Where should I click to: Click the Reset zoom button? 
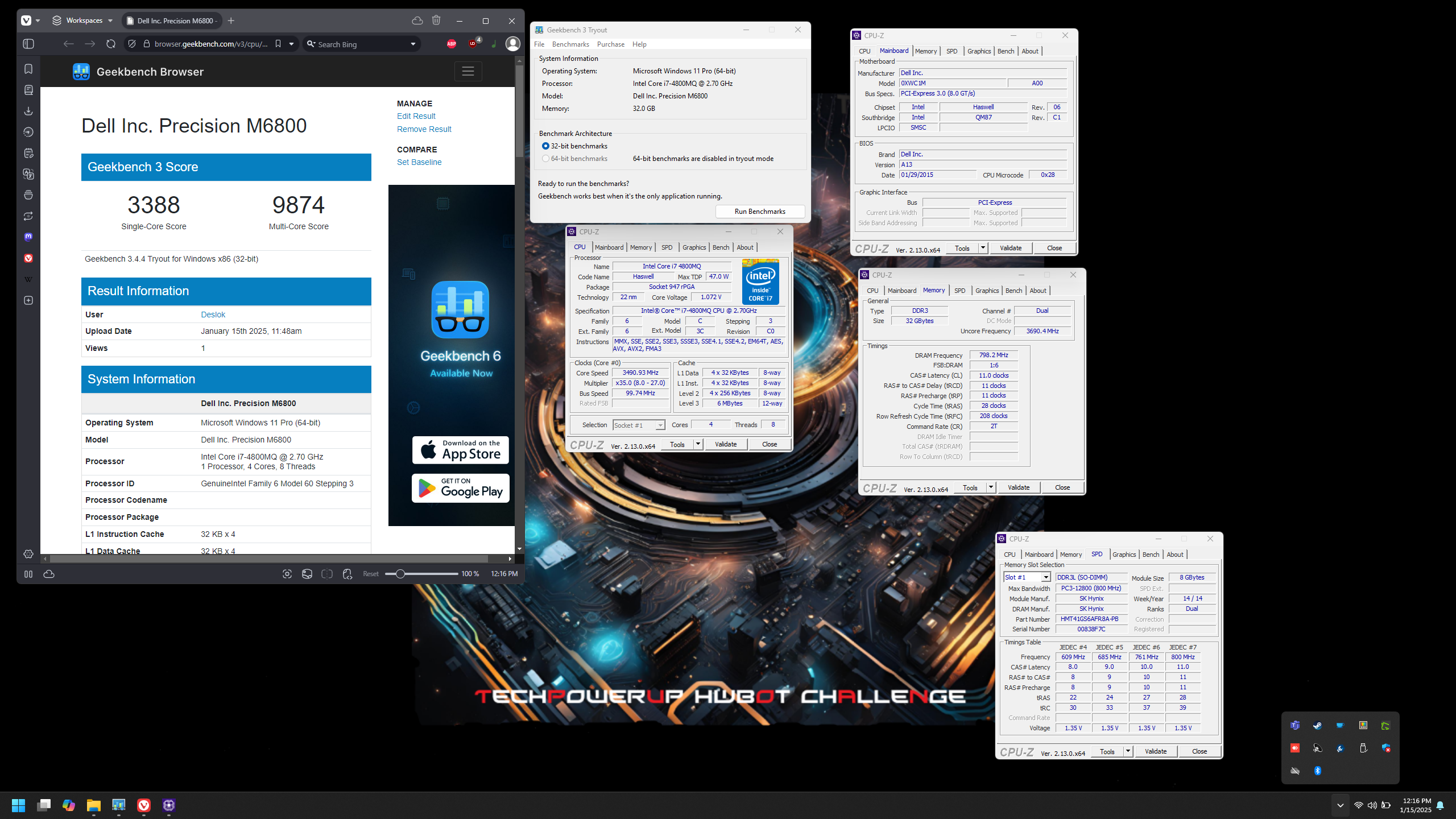tap(371, 574)
